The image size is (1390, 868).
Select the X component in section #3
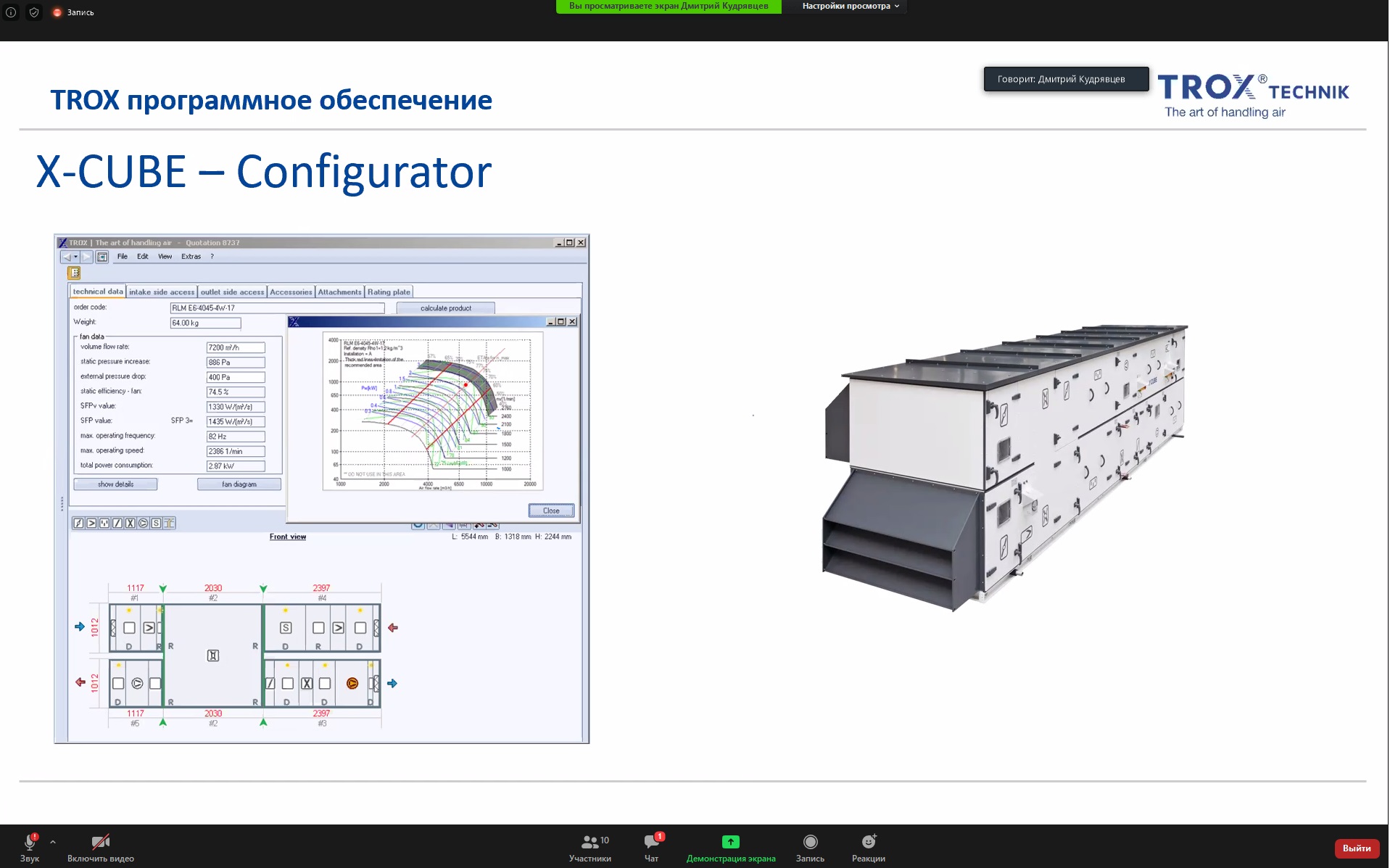click(x=307, y=683)
